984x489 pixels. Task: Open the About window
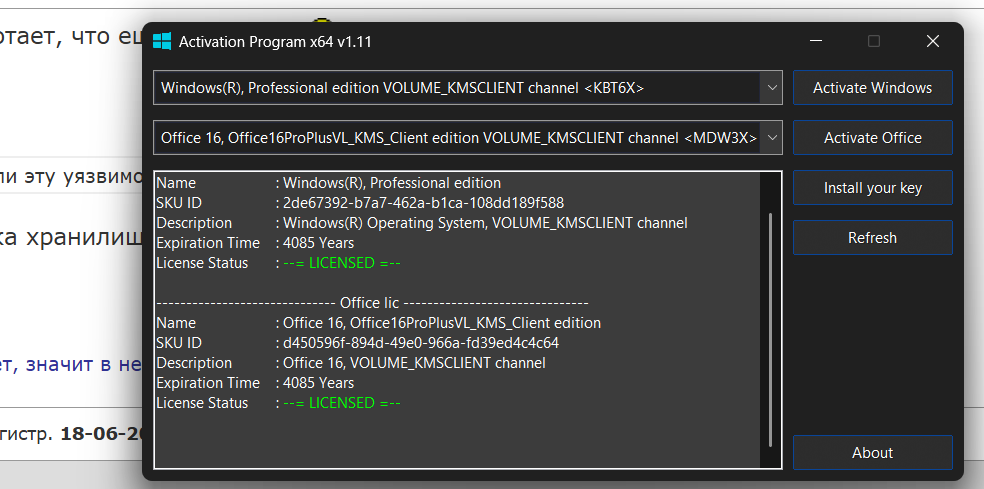click(872, 453)
